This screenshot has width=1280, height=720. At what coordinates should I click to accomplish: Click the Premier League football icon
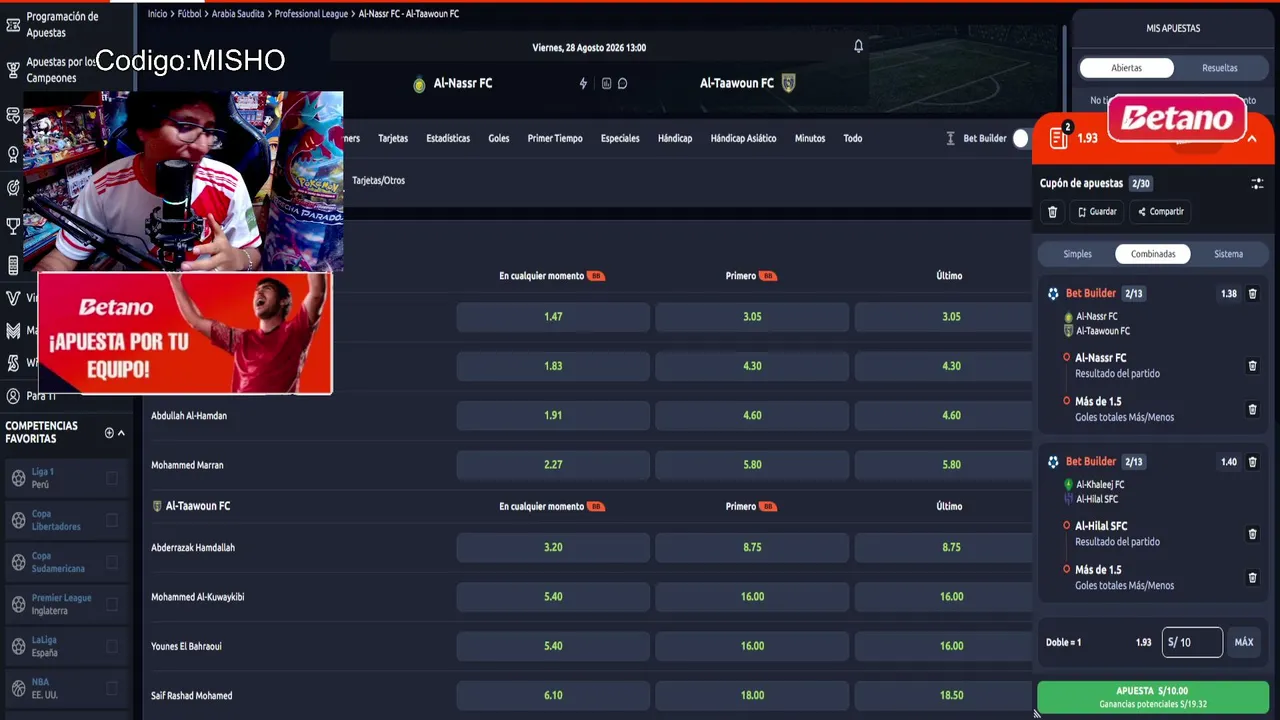point(18,604)
